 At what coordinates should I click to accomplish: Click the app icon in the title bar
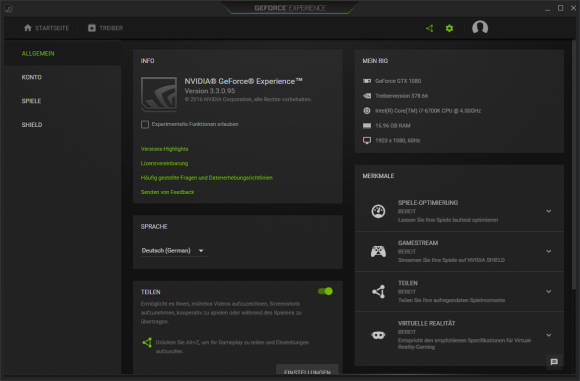pos(9,9)
